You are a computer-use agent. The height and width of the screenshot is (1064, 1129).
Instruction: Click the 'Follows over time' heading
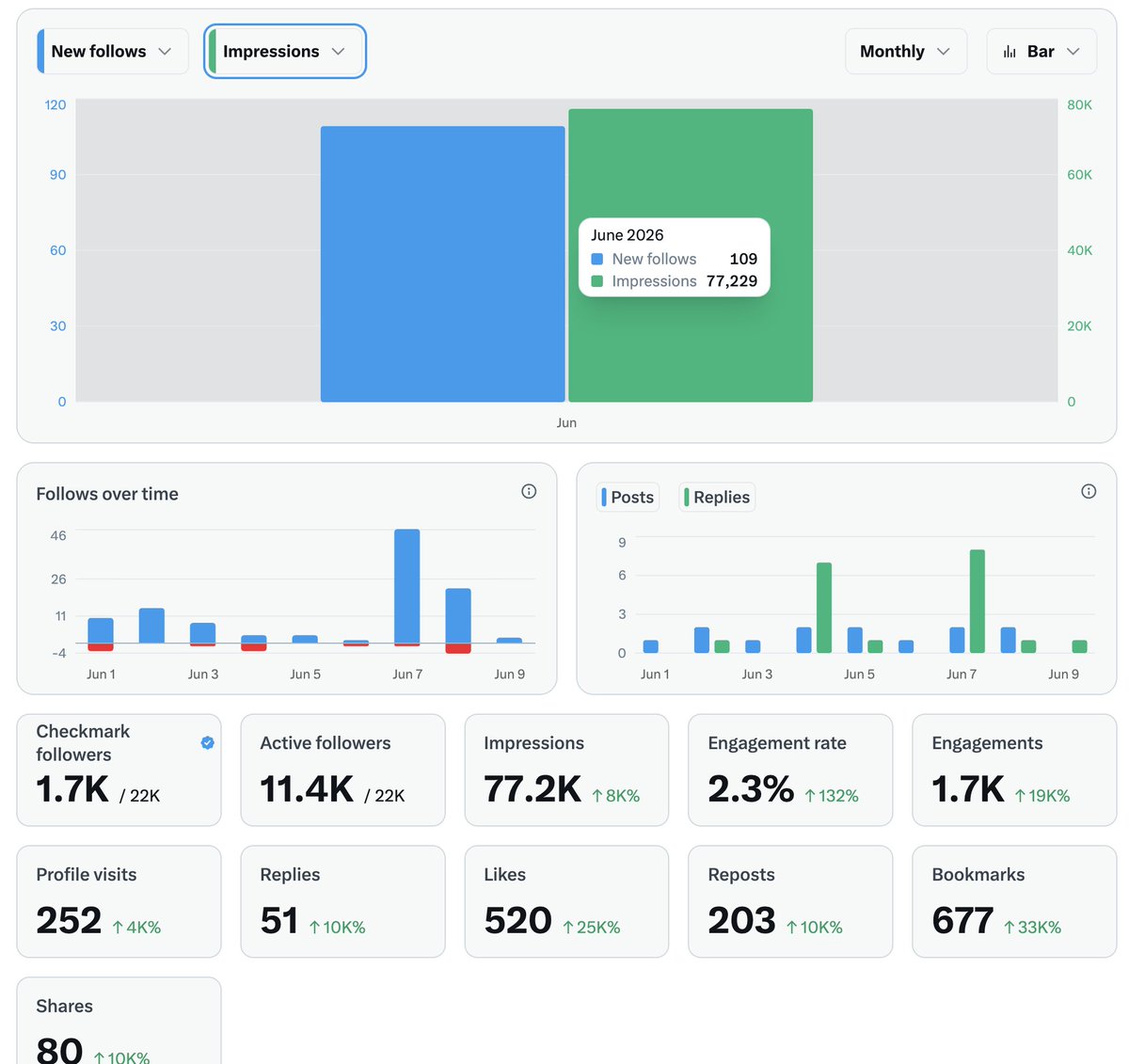pyautogui.click(x=107, y=494)
